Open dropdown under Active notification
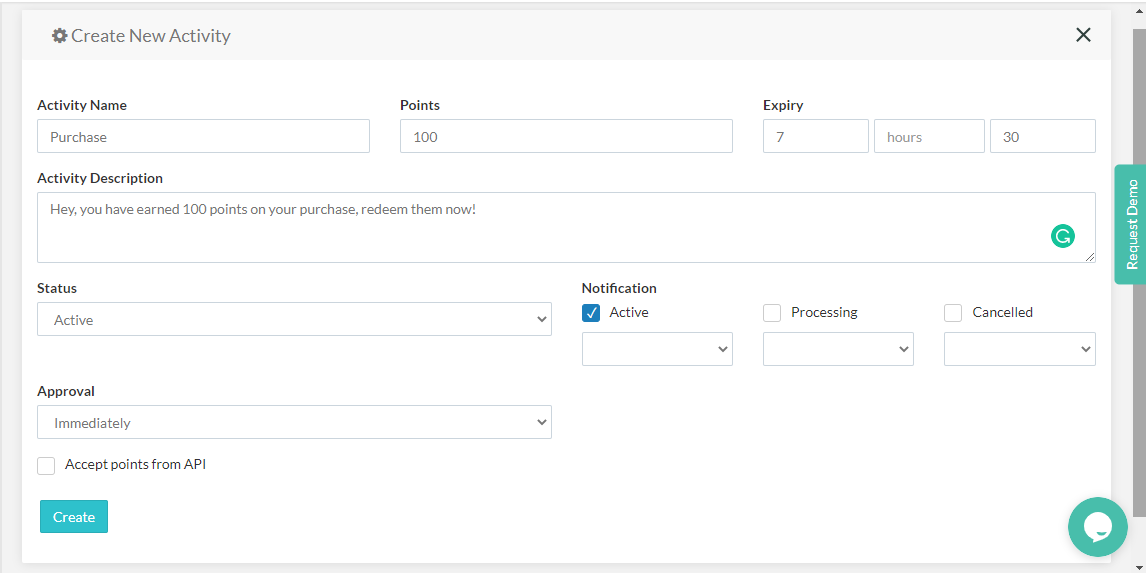Viewport: 1146px width, 573px height. pyautogui.click(x=657, y=349)
